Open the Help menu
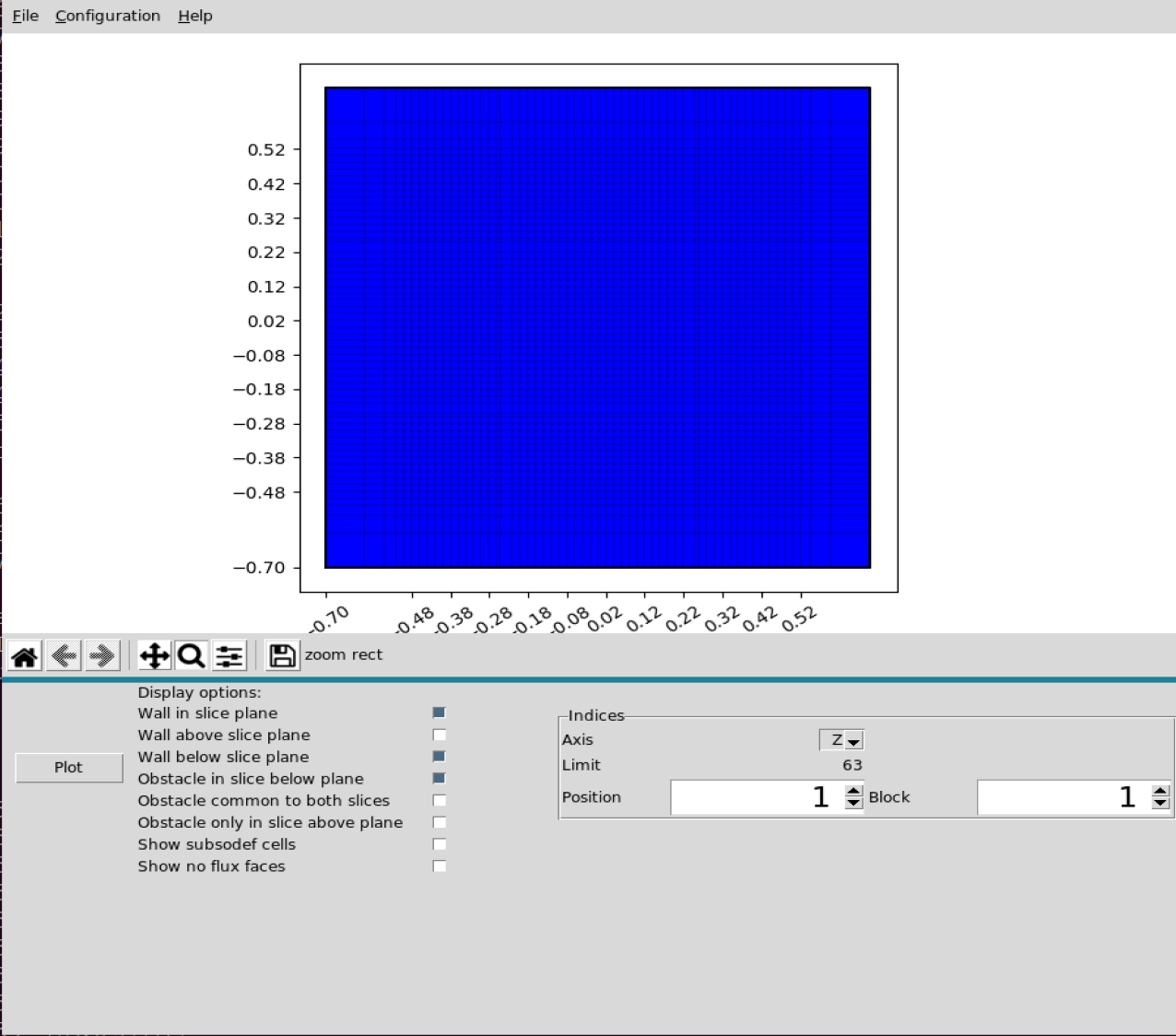1176x1036 pixels. pyautogui.click(x=195, y=16)
